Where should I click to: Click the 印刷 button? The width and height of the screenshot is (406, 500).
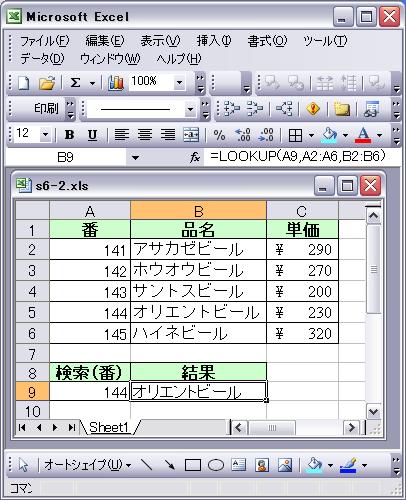(x=46, y=108)
